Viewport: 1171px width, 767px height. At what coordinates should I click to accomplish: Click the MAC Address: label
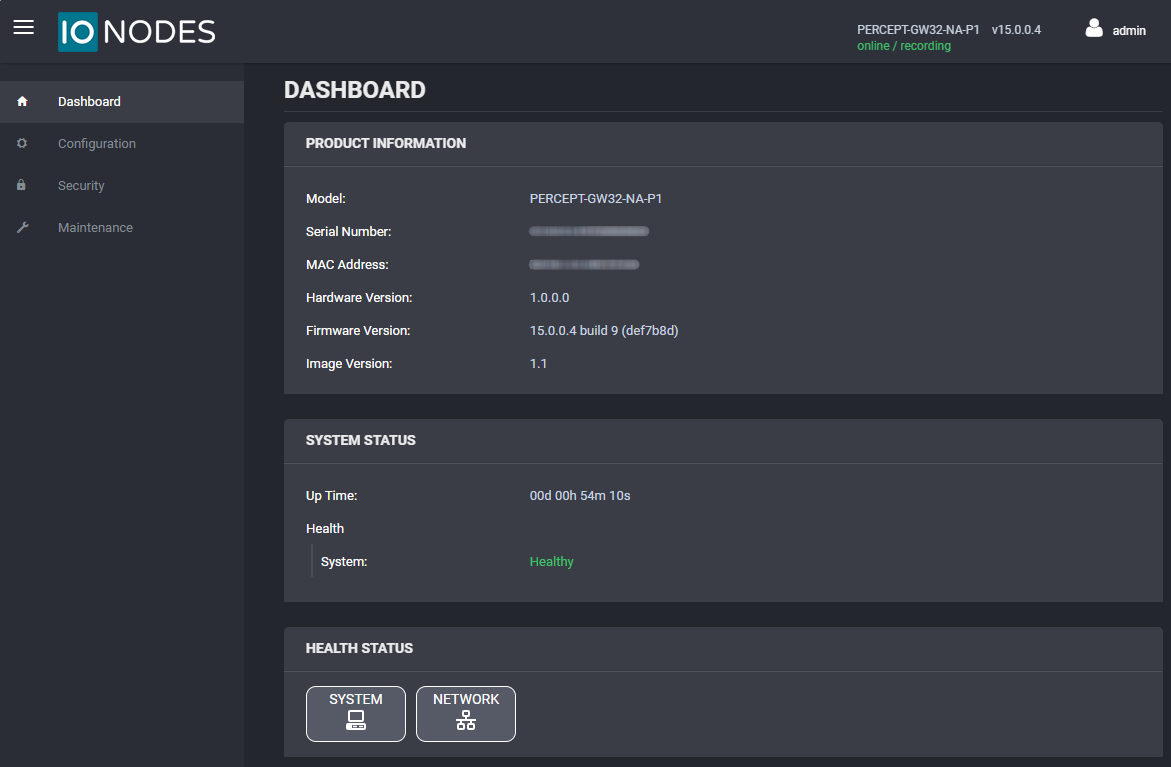(347, 264)
